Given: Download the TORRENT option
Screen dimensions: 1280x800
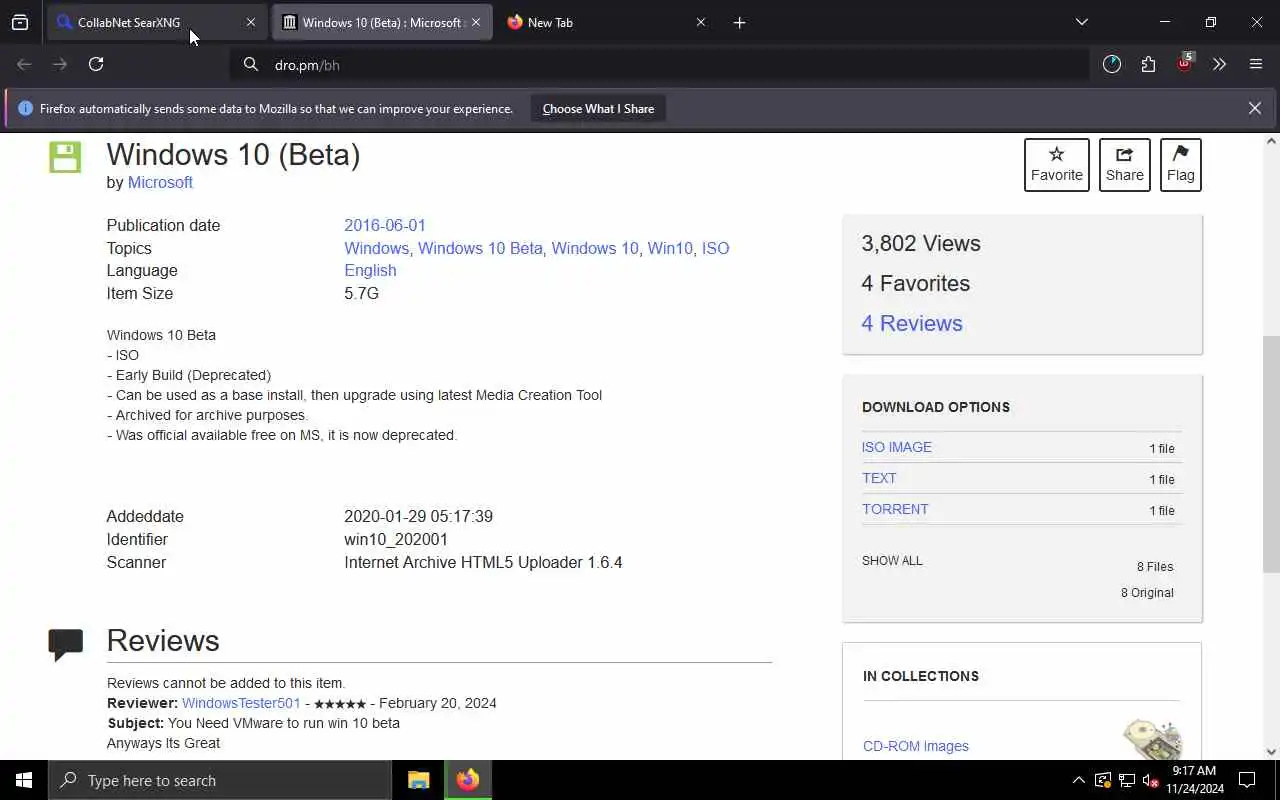Looking at the screenshot, I should (895, 509).
